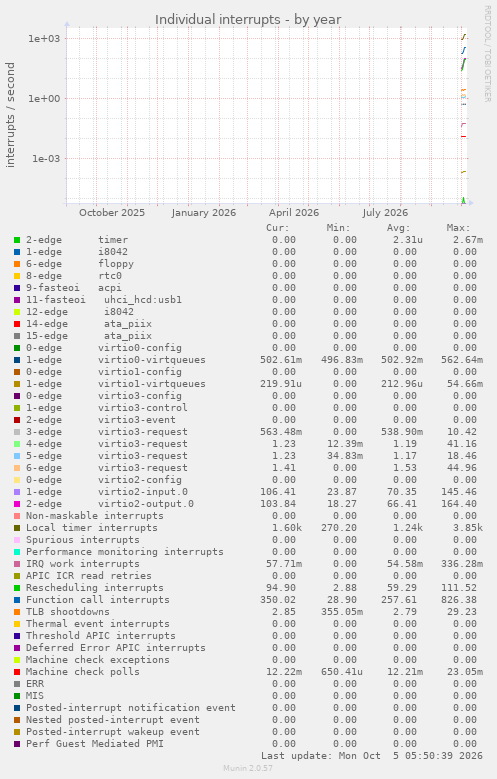Screen dimensions: 497x779
Task: Click the "1e+00" y-axis label
Action: point(44,99)
